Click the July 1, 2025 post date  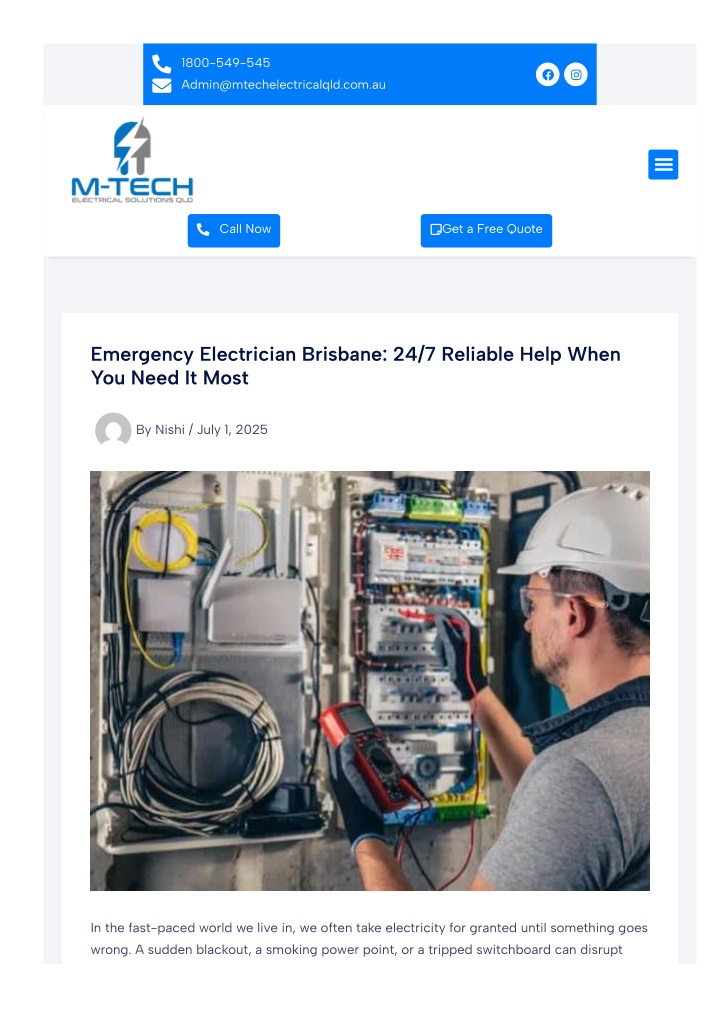(232, 430)
